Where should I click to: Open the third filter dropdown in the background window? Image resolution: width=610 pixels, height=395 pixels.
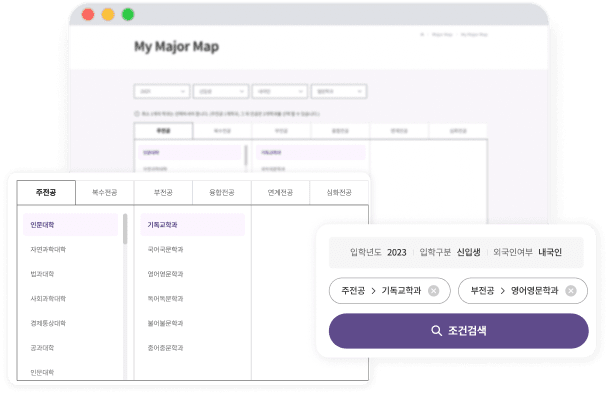280,91
